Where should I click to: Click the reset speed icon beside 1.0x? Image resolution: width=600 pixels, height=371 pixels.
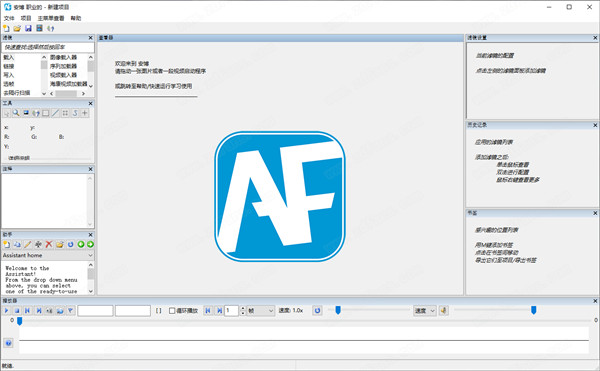[x=317, y=311]
